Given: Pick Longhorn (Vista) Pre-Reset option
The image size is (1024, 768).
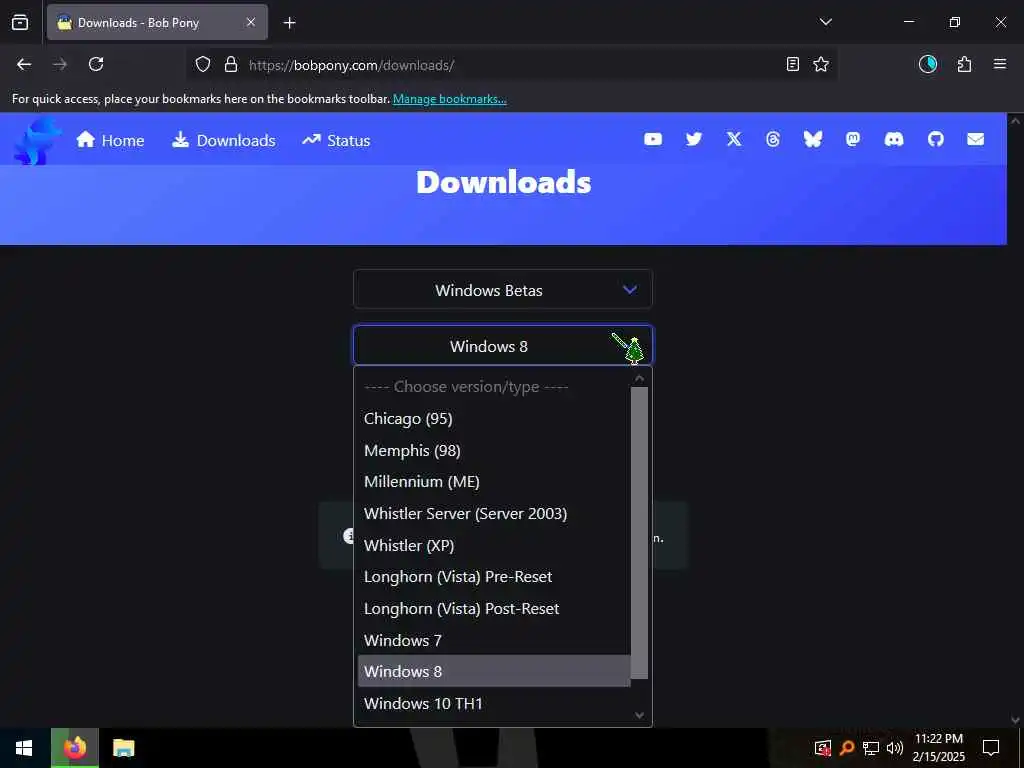Looking at the screenshot, I should 494,577.
